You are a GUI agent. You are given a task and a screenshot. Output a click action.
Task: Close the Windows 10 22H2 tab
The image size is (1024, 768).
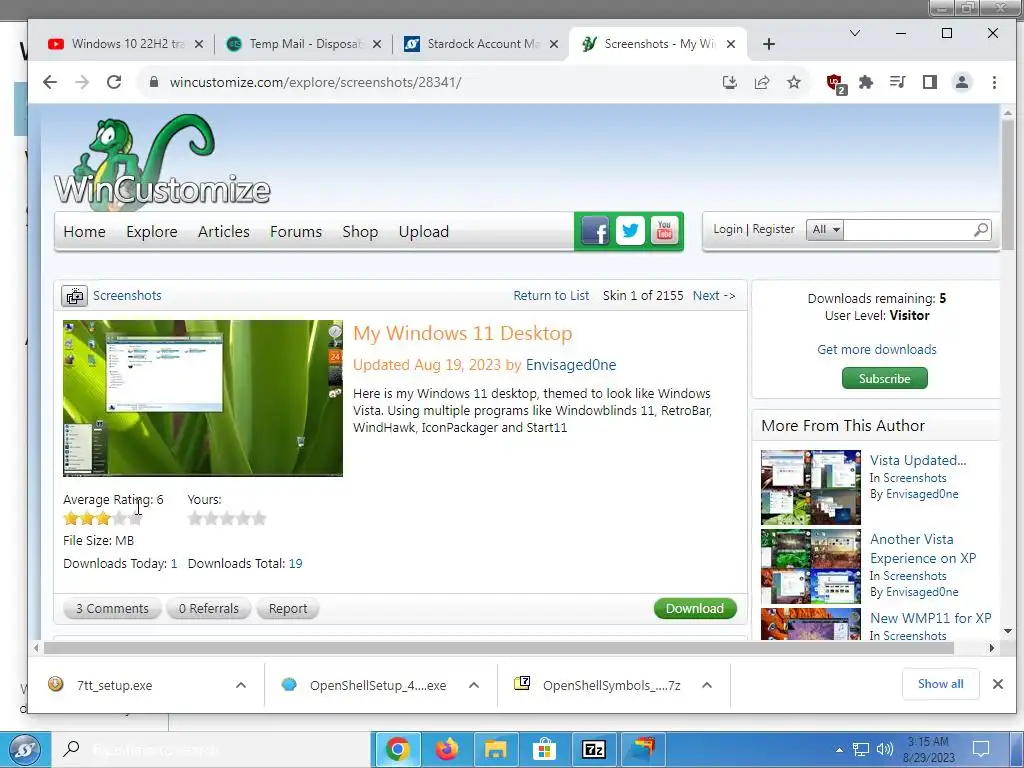point(199,44)
